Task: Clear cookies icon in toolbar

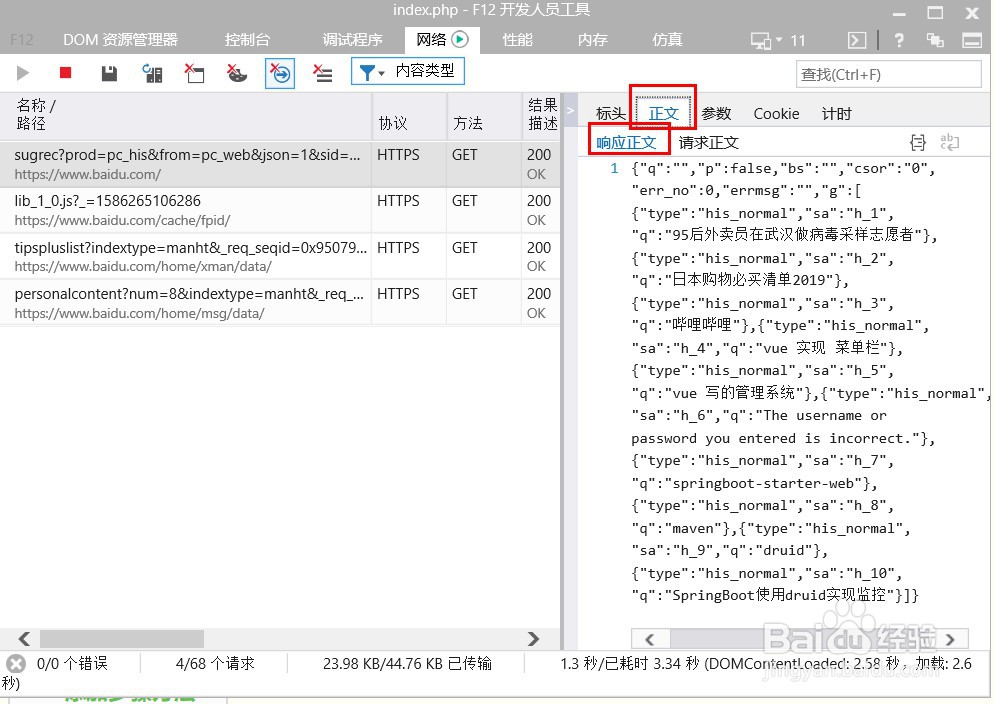Action: pyautogui.click(x=237, y=73)
